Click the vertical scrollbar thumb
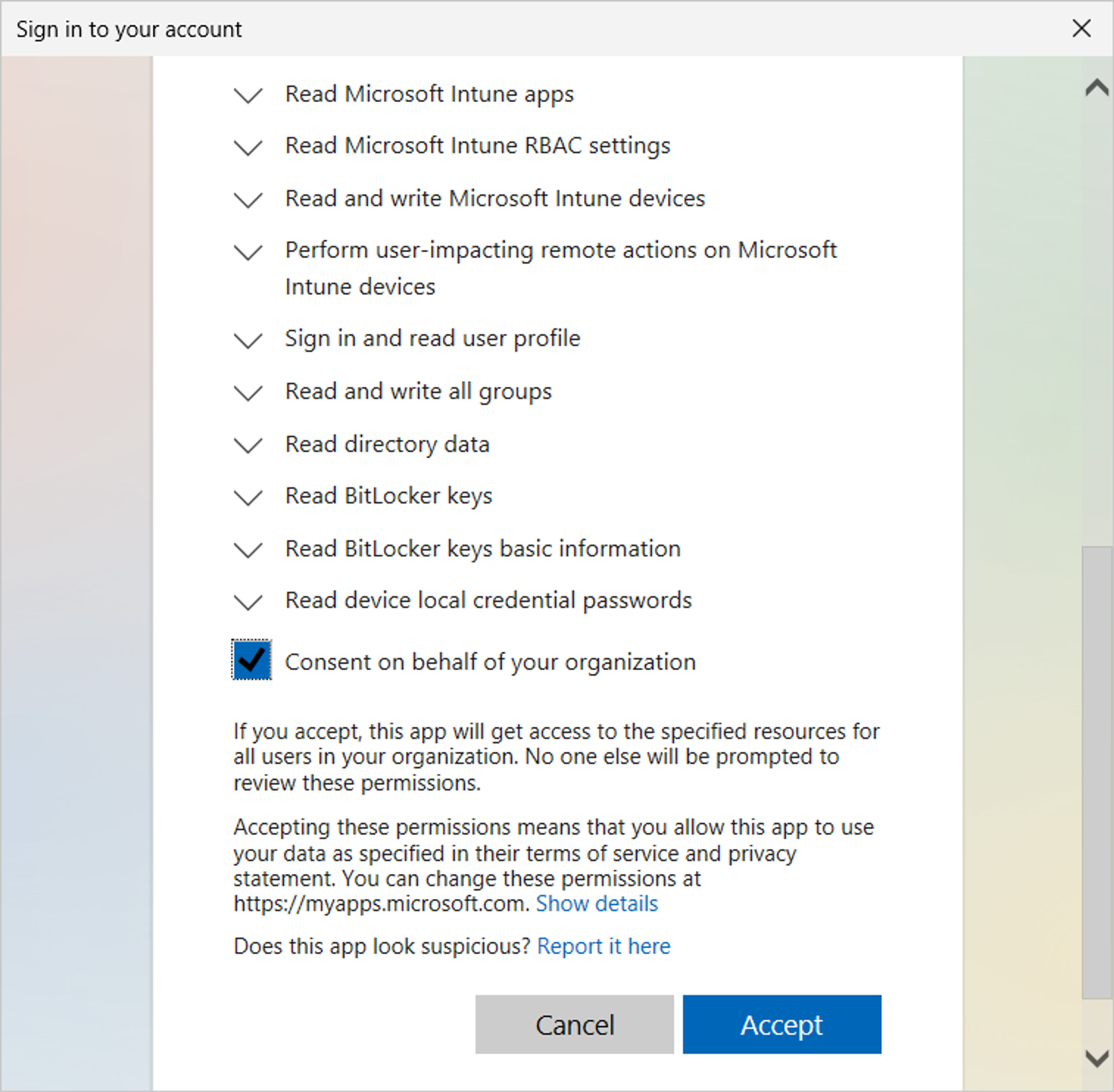1114x1092 pixels. (1097, 773)
